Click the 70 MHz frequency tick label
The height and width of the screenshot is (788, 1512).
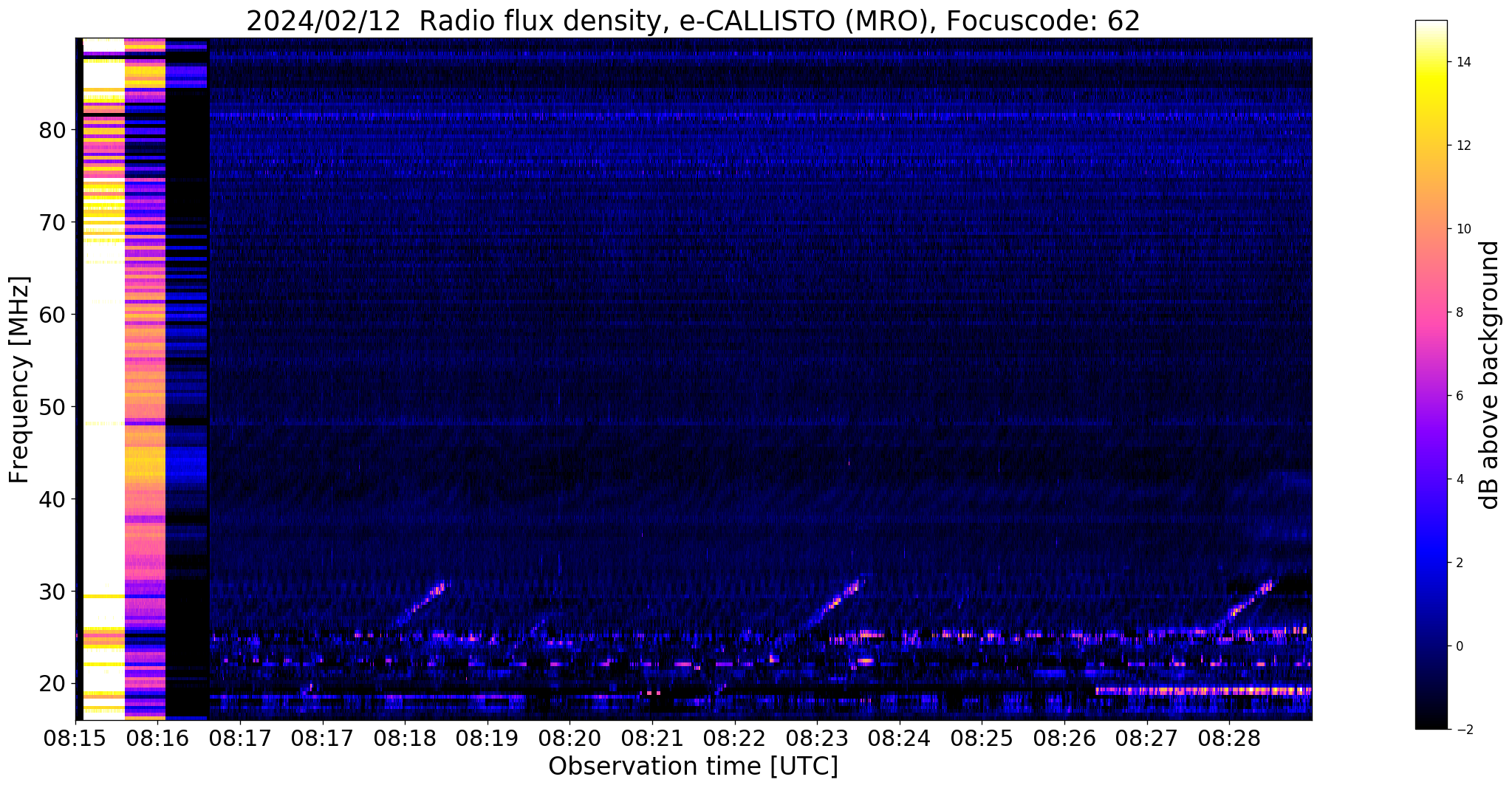(52, 222)
